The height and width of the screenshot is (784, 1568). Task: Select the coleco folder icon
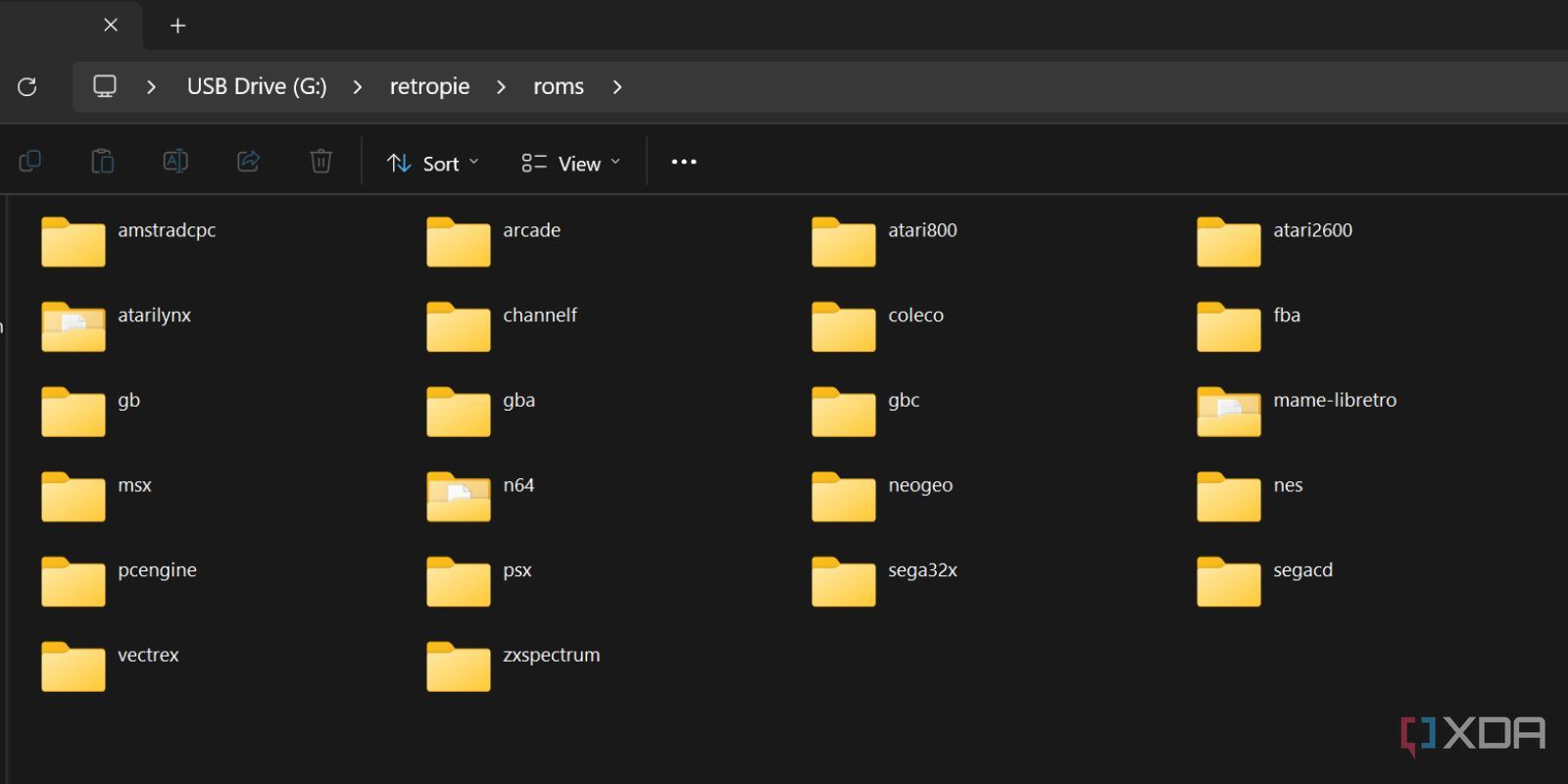(844, 327)
